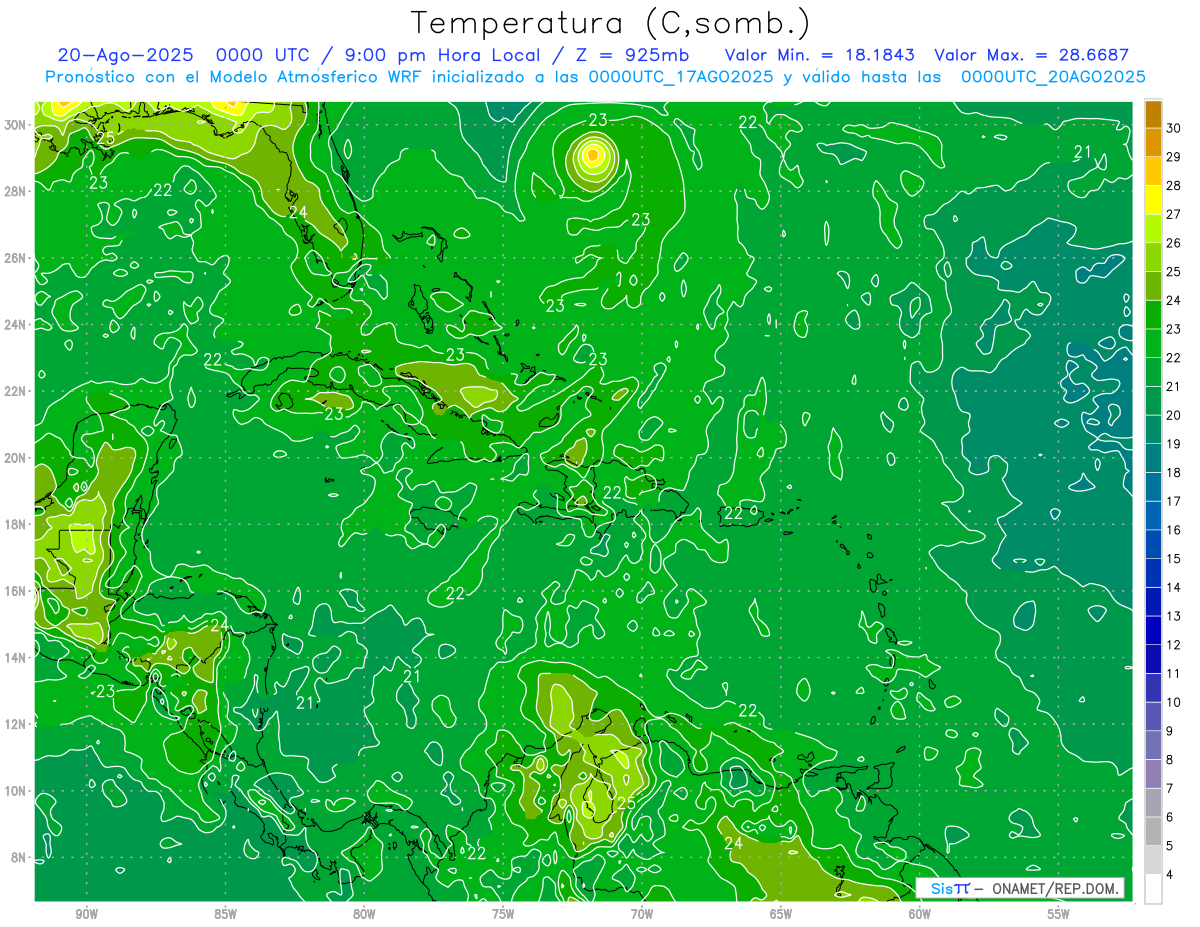Click the '26N' latitude axis label
This screenshot has height=927, width=1200.
pos(15,258)
